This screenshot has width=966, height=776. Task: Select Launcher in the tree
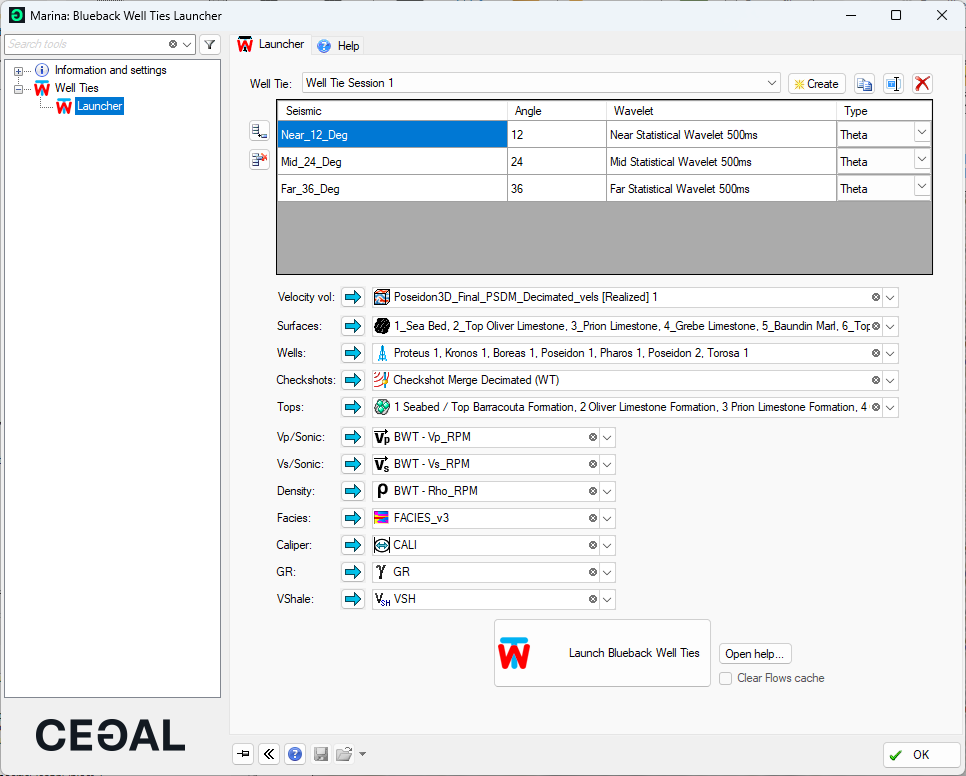tap(99, 106)
